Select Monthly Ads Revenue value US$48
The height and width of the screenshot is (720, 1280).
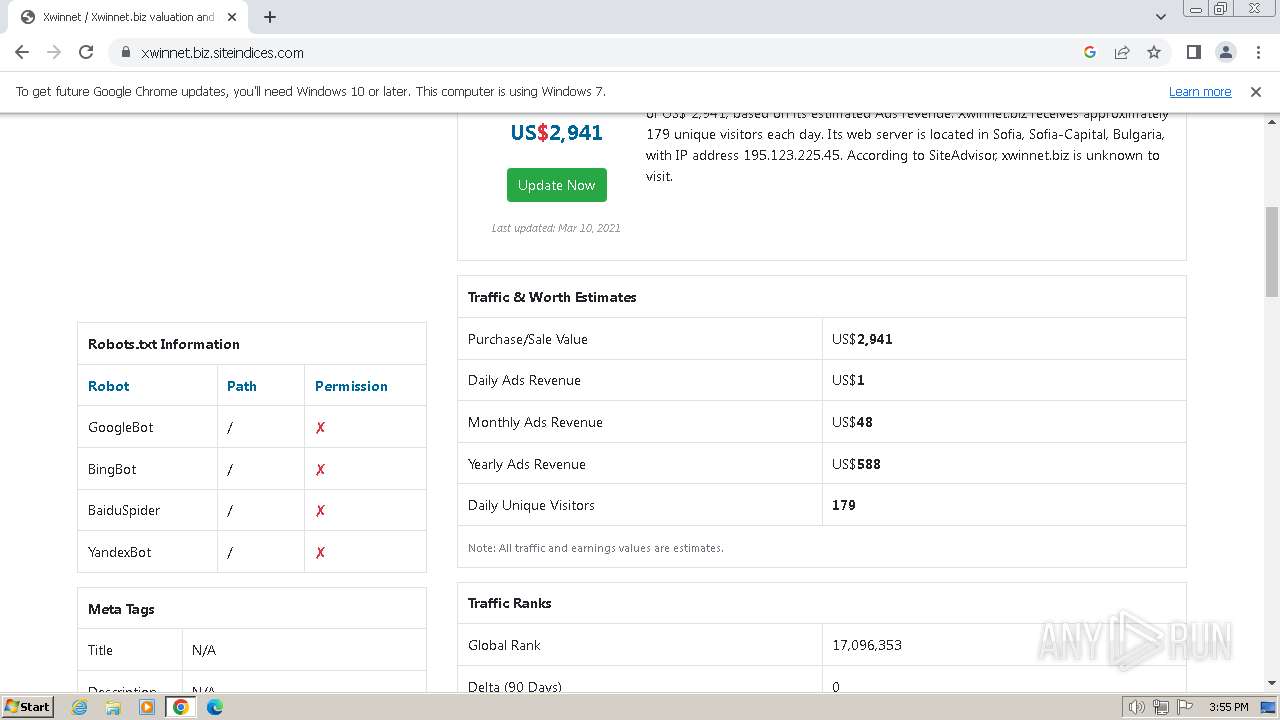pyautogui.click(x=852, y=422)
